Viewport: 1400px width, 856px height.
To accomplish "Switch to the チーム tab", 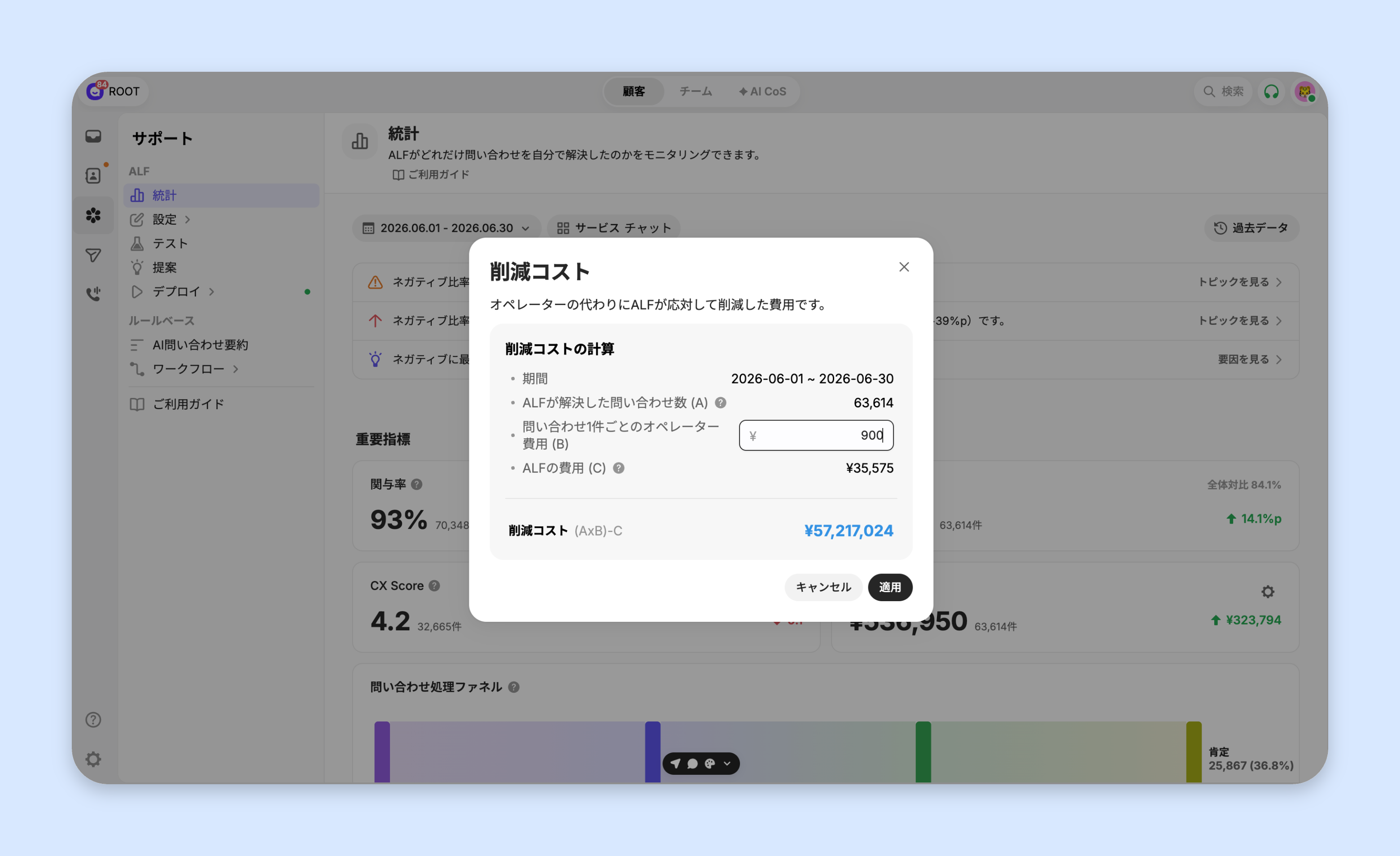I will click(x=696, y=92).
